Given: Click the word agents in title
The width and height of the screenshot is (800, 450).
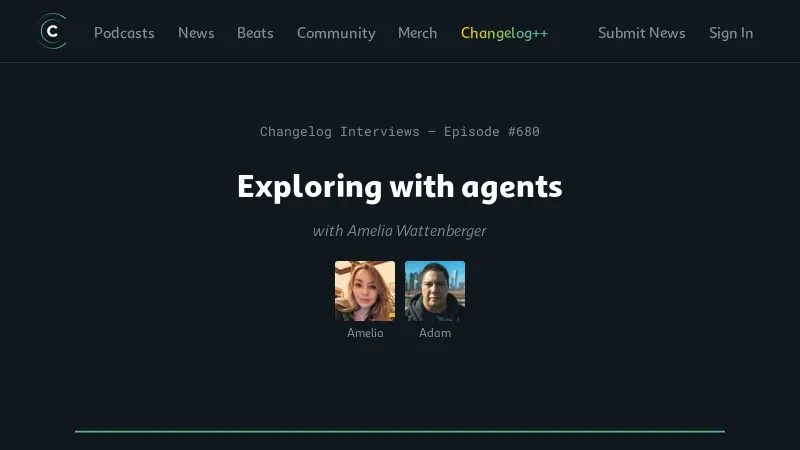Looking at the screenshot, I should pyautogui.click(x=512, y=188).
